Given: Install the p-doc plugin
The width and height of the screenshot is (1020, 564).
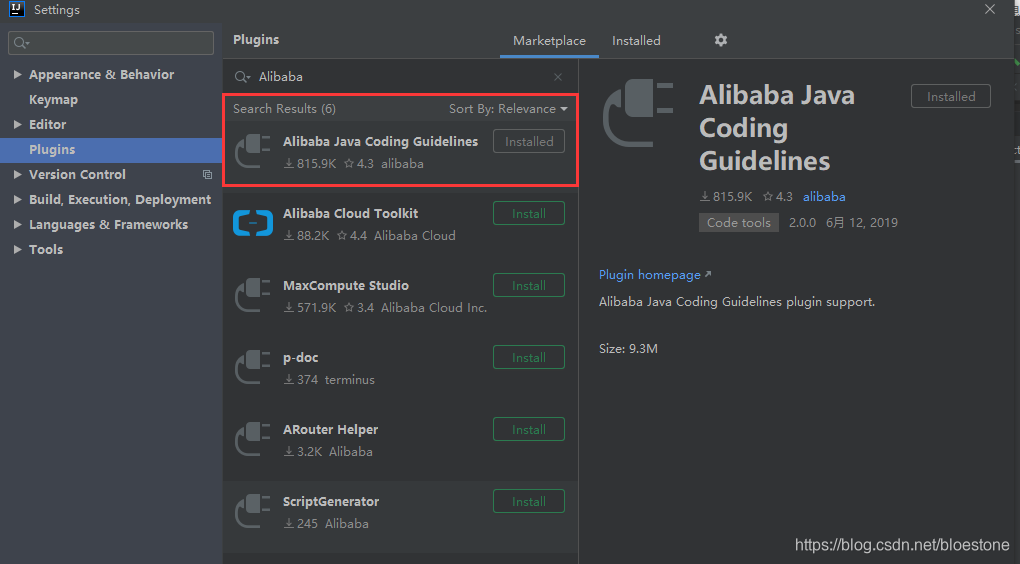Looking at the screenshot, I should (529, 358).
